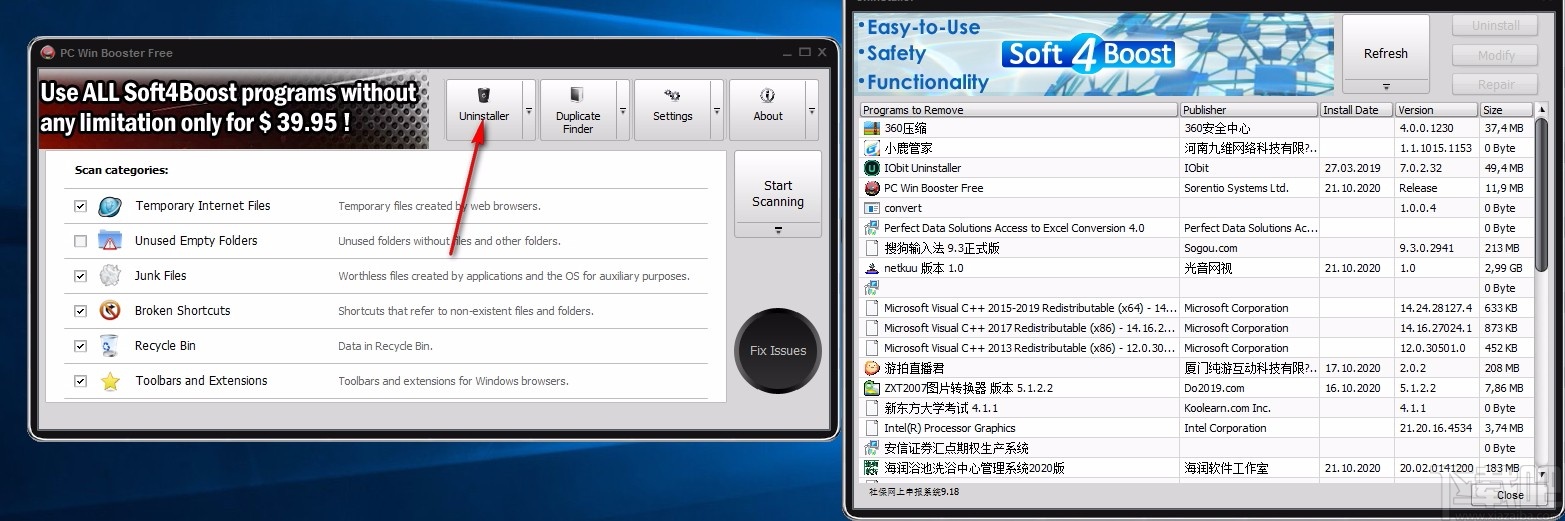Click the Temporary Internet Files globe icon
The image size is (1565, 521).
(x=109, y=207)
